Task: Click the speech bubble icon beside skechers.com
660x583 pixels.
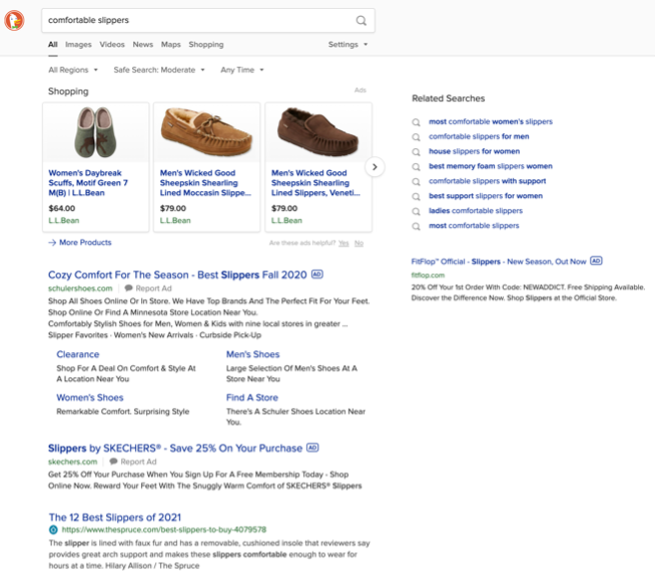Action: (114, 461)
